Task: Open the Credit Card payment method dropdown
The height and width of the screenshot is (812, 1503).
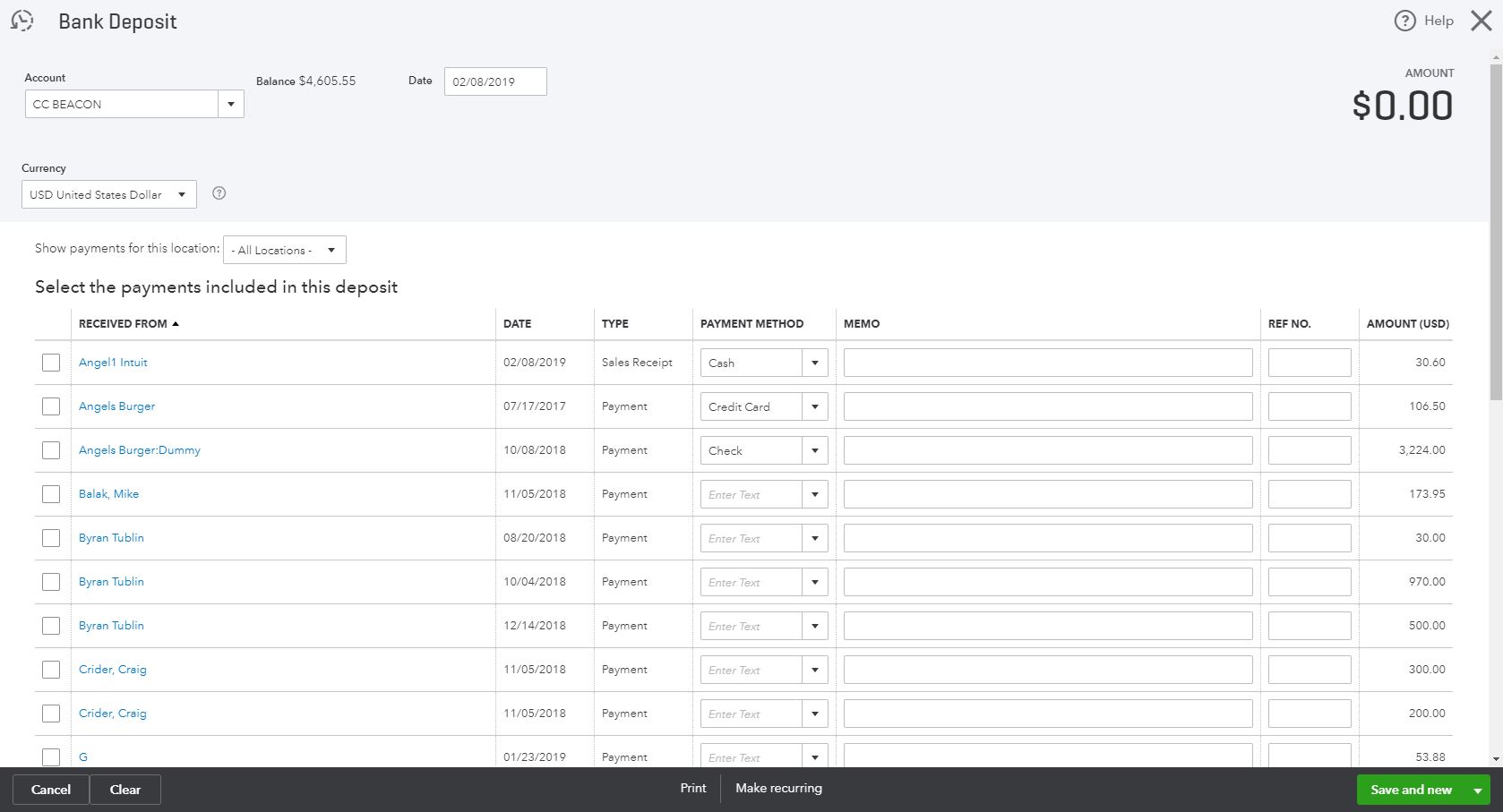Action: click(814, 406)
